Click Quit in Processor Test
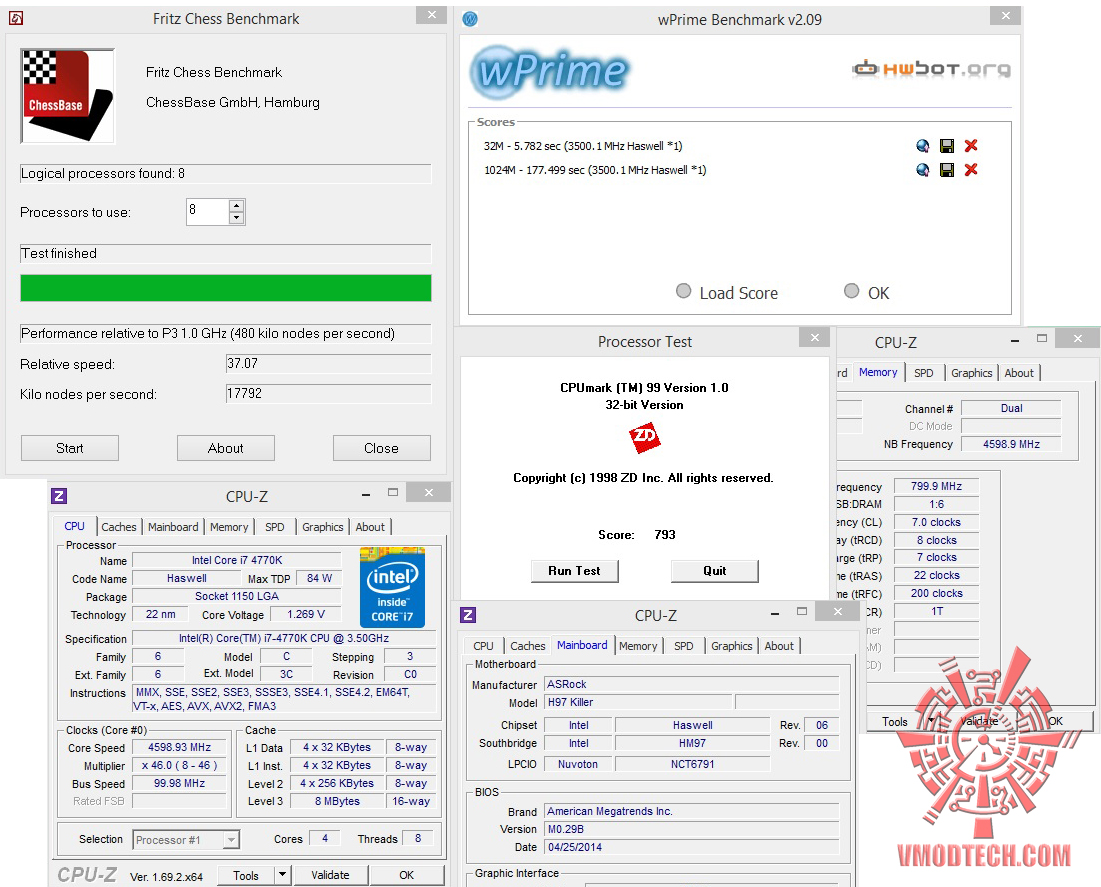 pos(715,571)
